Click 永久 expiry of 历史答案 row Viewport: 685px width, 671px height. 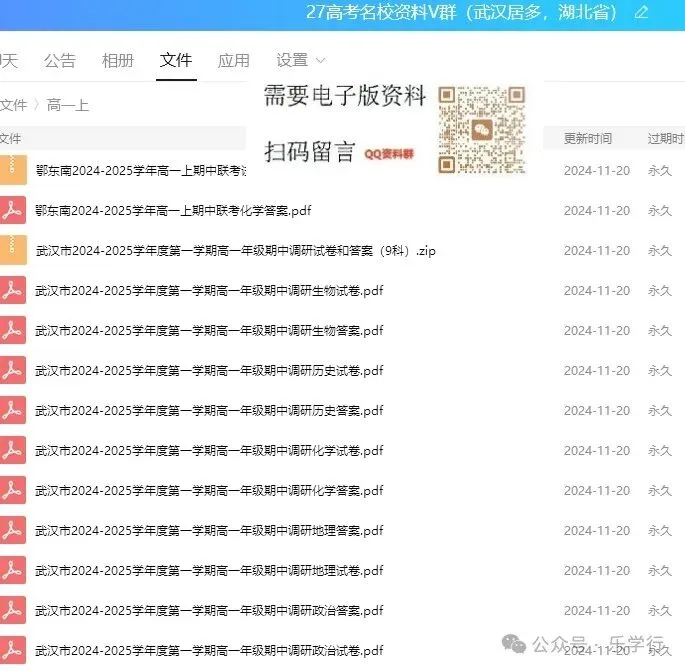coord(660,411)
